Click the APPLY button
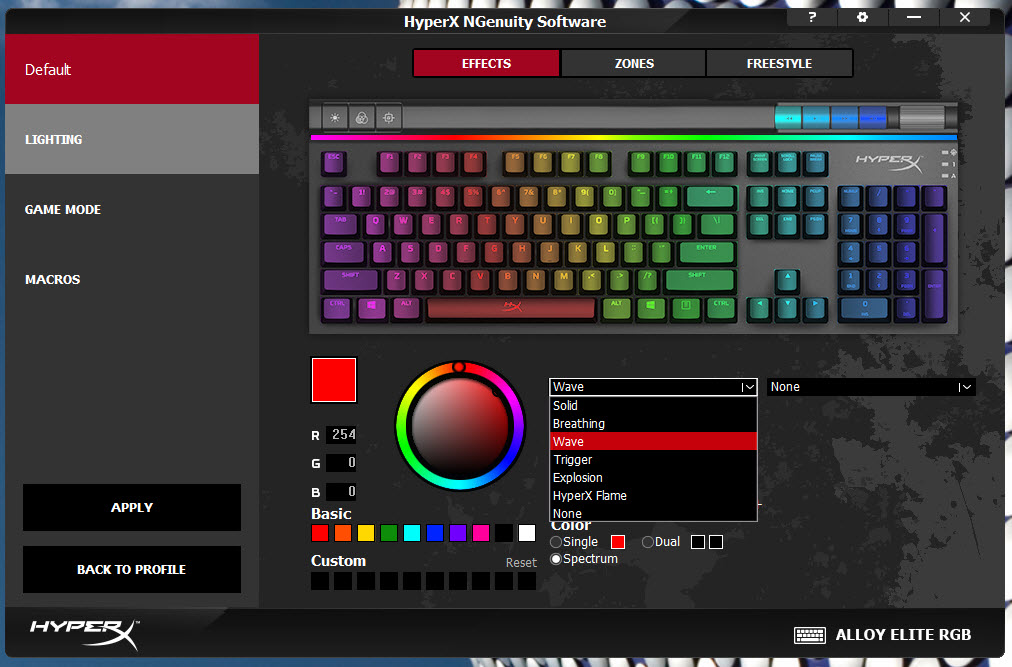This screenshot has height=667, width=1012. click(x=132, y=508)
